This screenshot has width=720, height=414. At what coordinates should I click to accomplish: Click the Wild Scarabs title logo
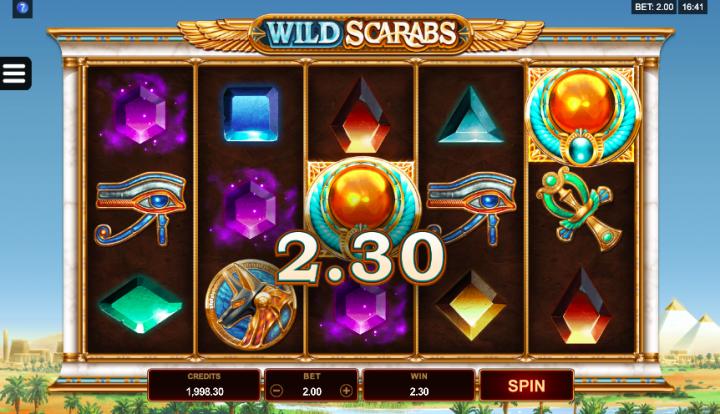361,34
